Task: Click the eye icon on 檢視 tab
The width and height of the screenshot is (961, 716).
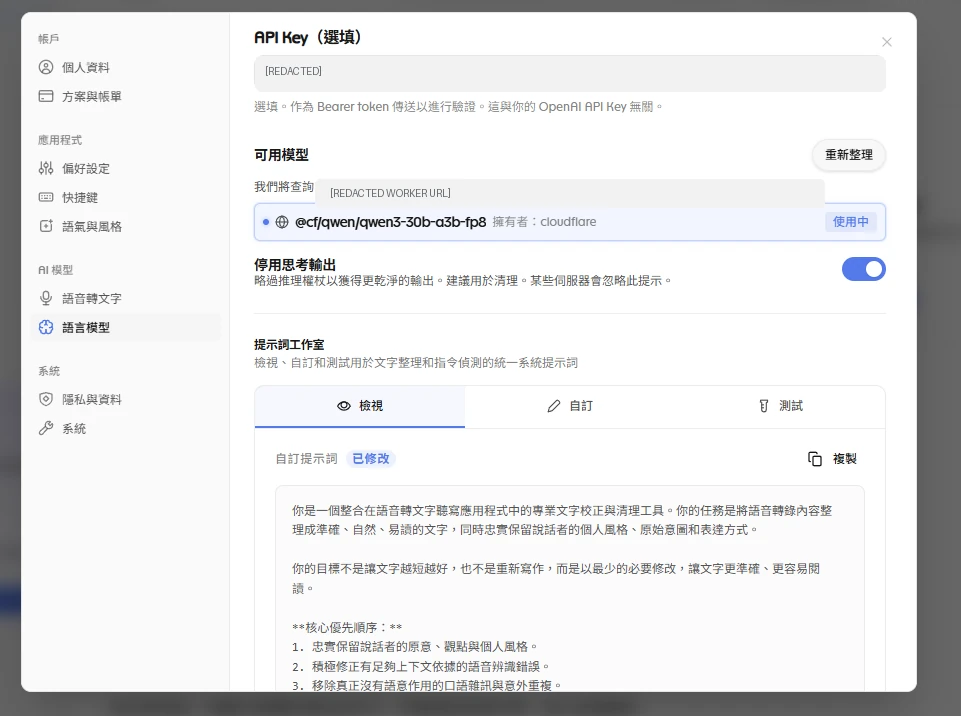Action: (x=344, y=406)
